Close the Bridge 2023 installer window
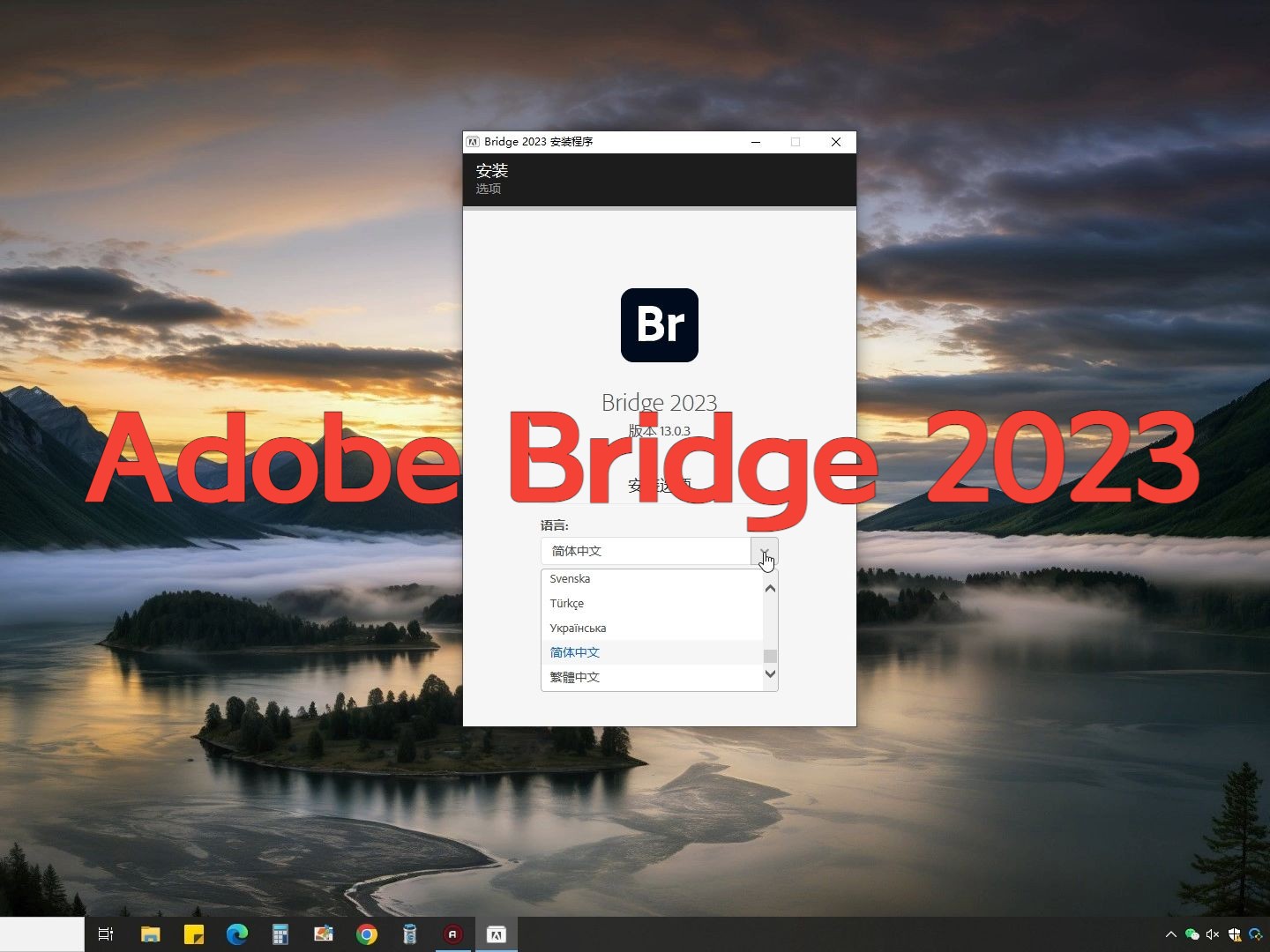 (836, 142)
